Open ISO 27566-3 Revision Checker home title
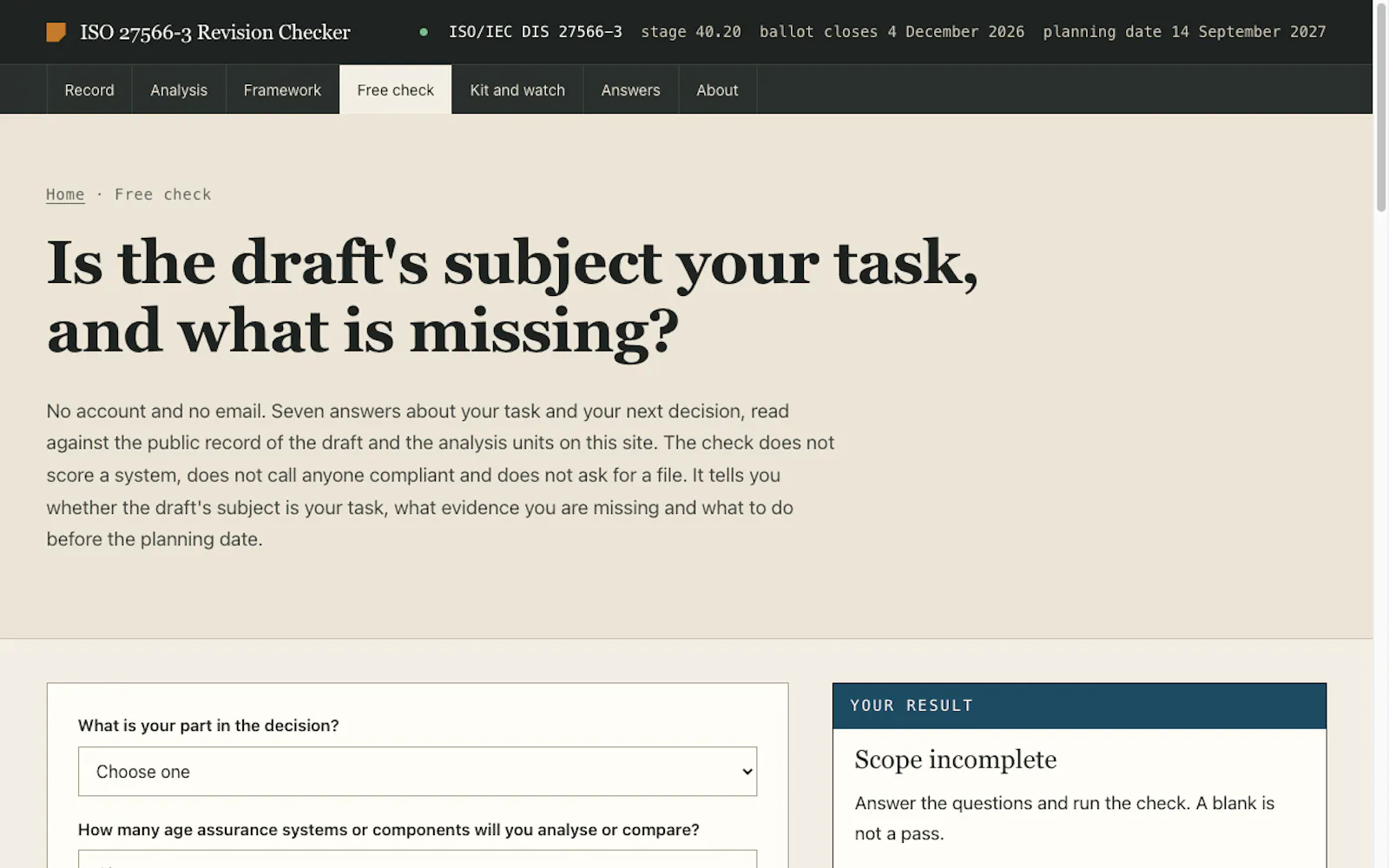Screen dimensions: 1389x868 click(x=214, y=32)
